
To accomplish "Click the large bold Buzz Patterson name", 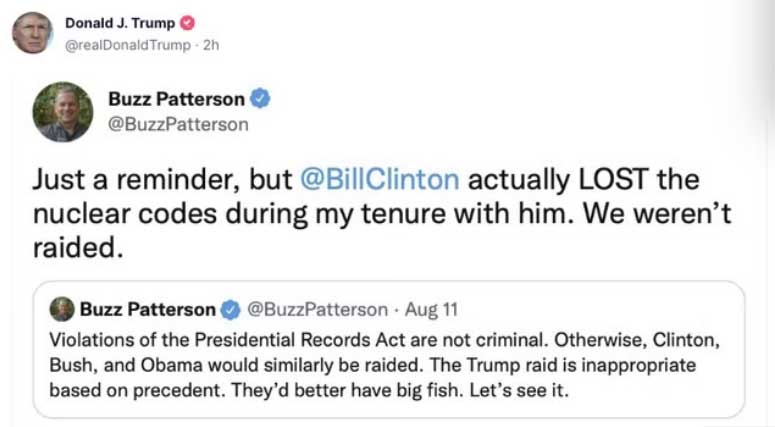I will tap(176, 99).
